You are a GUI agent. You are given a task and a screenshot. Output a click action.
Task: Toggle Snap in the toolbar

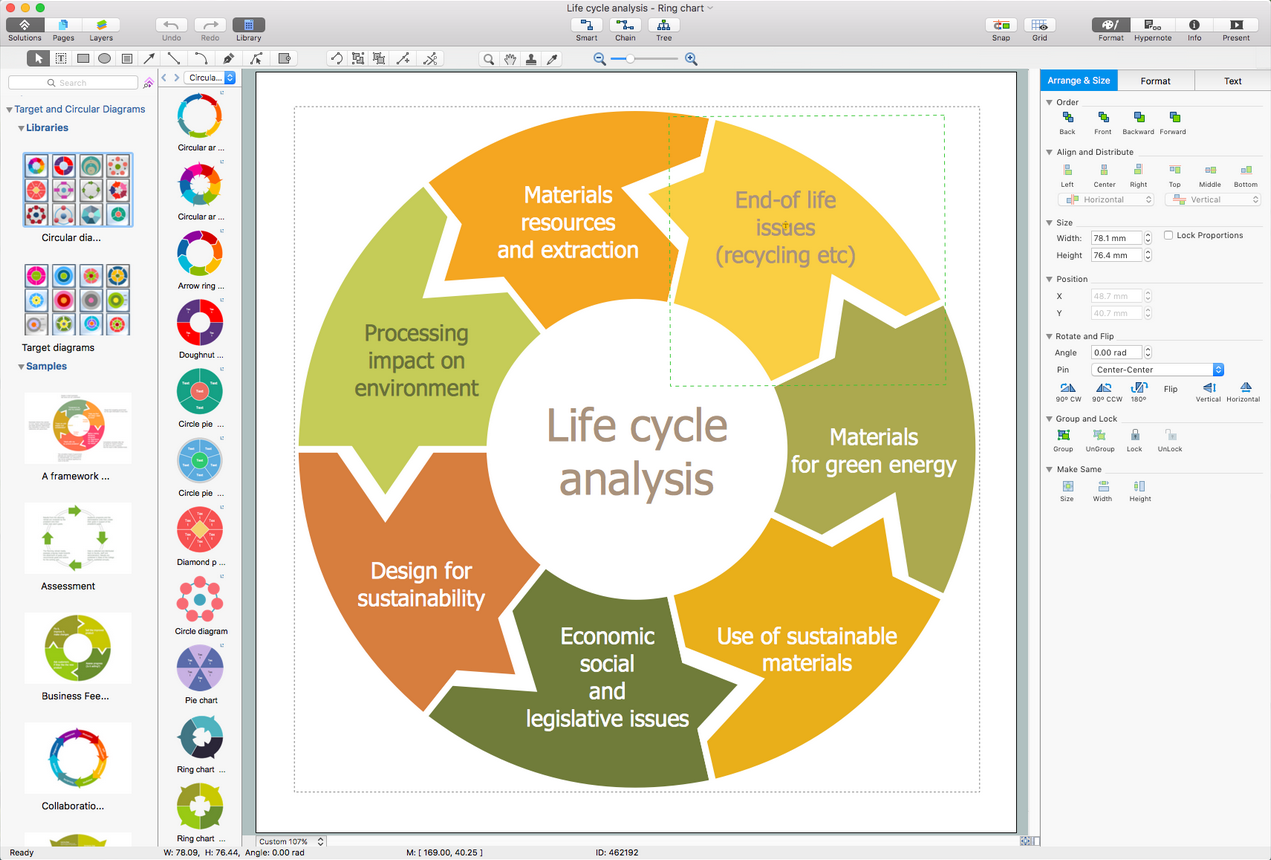tap(1001, 25)
